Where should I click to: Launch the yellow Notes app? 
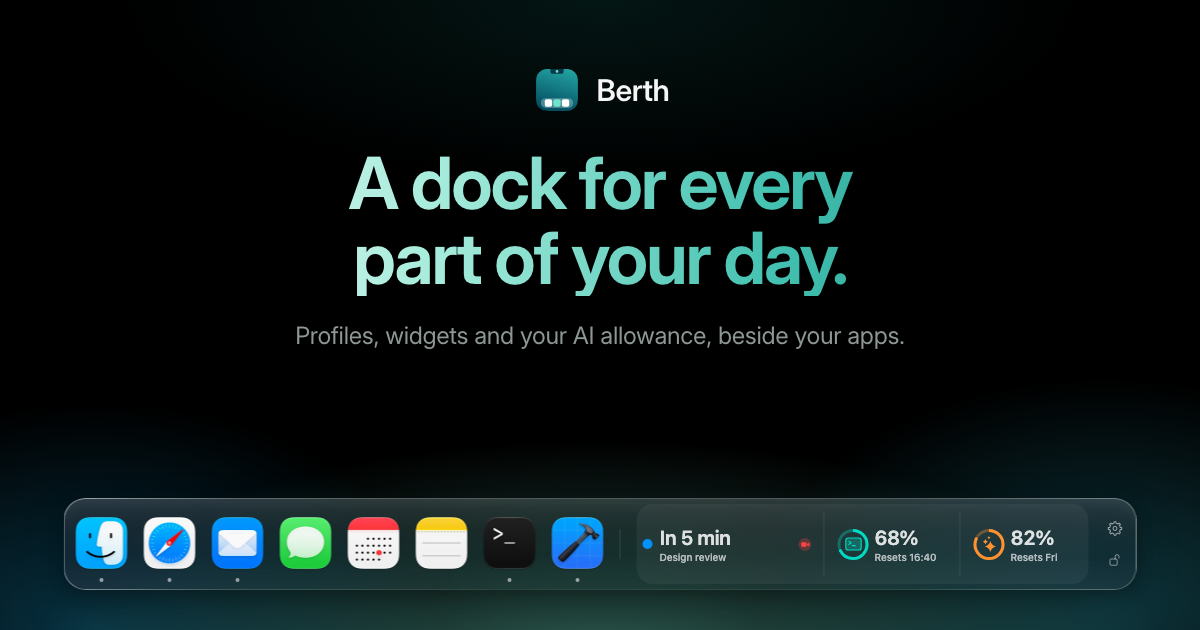(x=442, y=543)
